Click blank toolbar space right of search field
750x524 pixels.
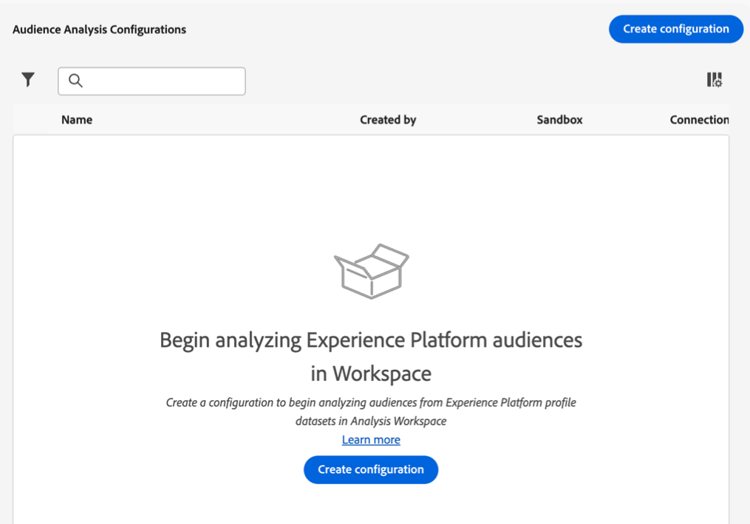coord(470,81)
